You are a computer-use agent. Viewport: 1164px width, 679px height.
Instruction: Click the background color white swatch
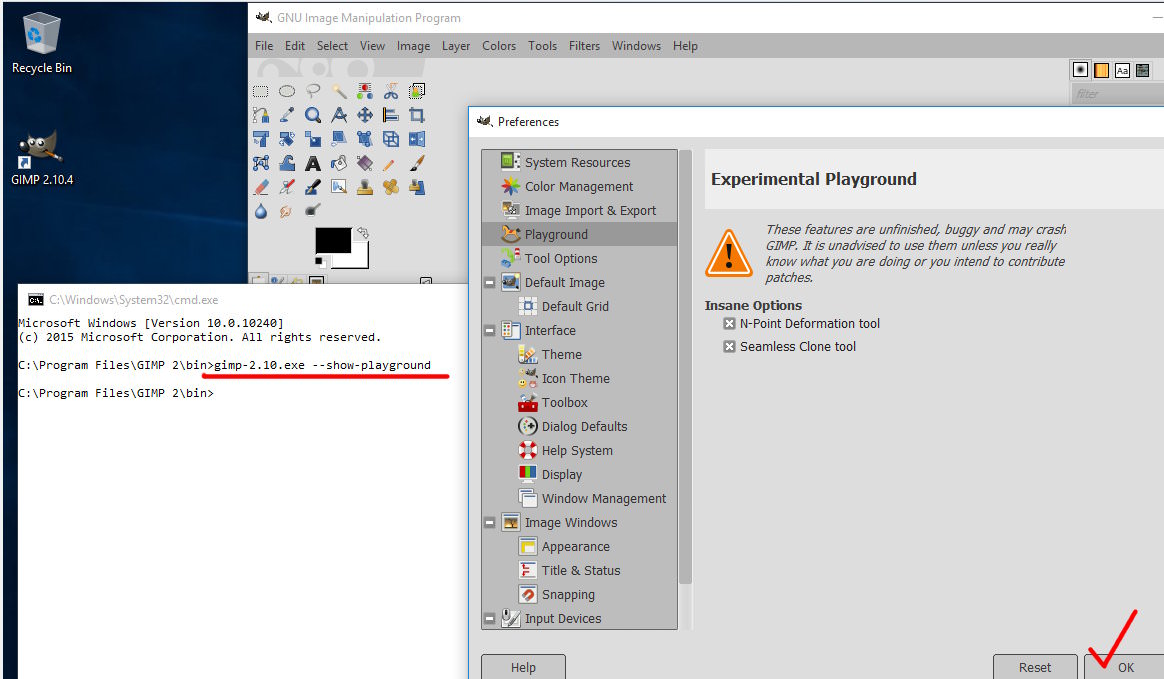[x=359, y=260]
